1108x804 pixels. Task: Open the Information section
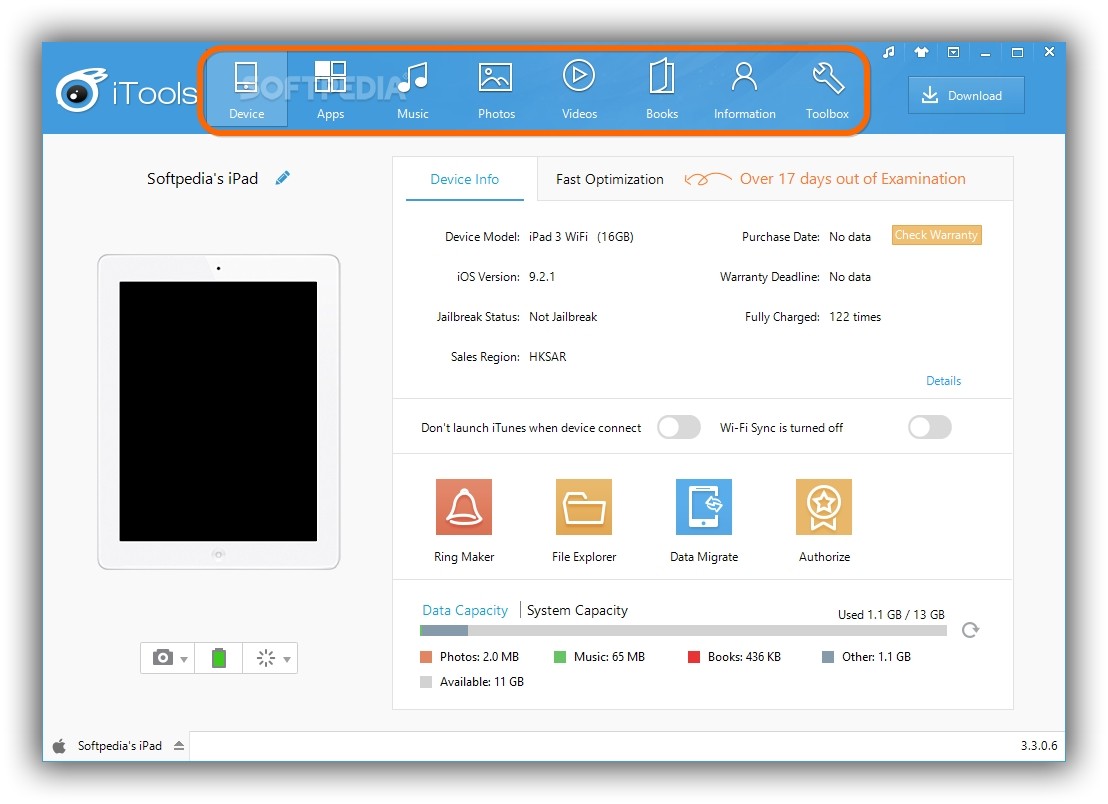[744, 90]
